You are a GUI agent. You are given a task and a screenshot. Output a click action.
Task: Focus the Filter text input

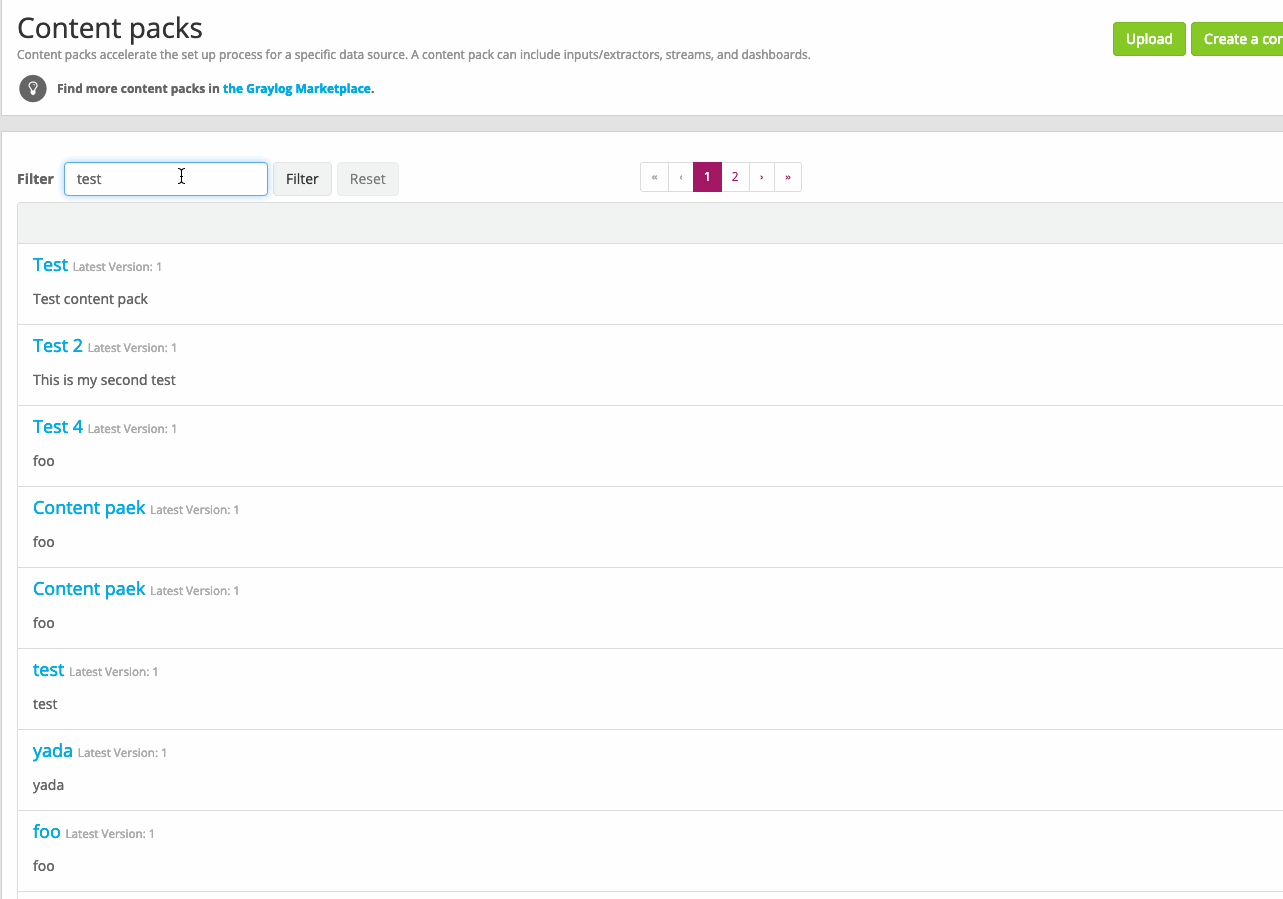tap(166, 179)
